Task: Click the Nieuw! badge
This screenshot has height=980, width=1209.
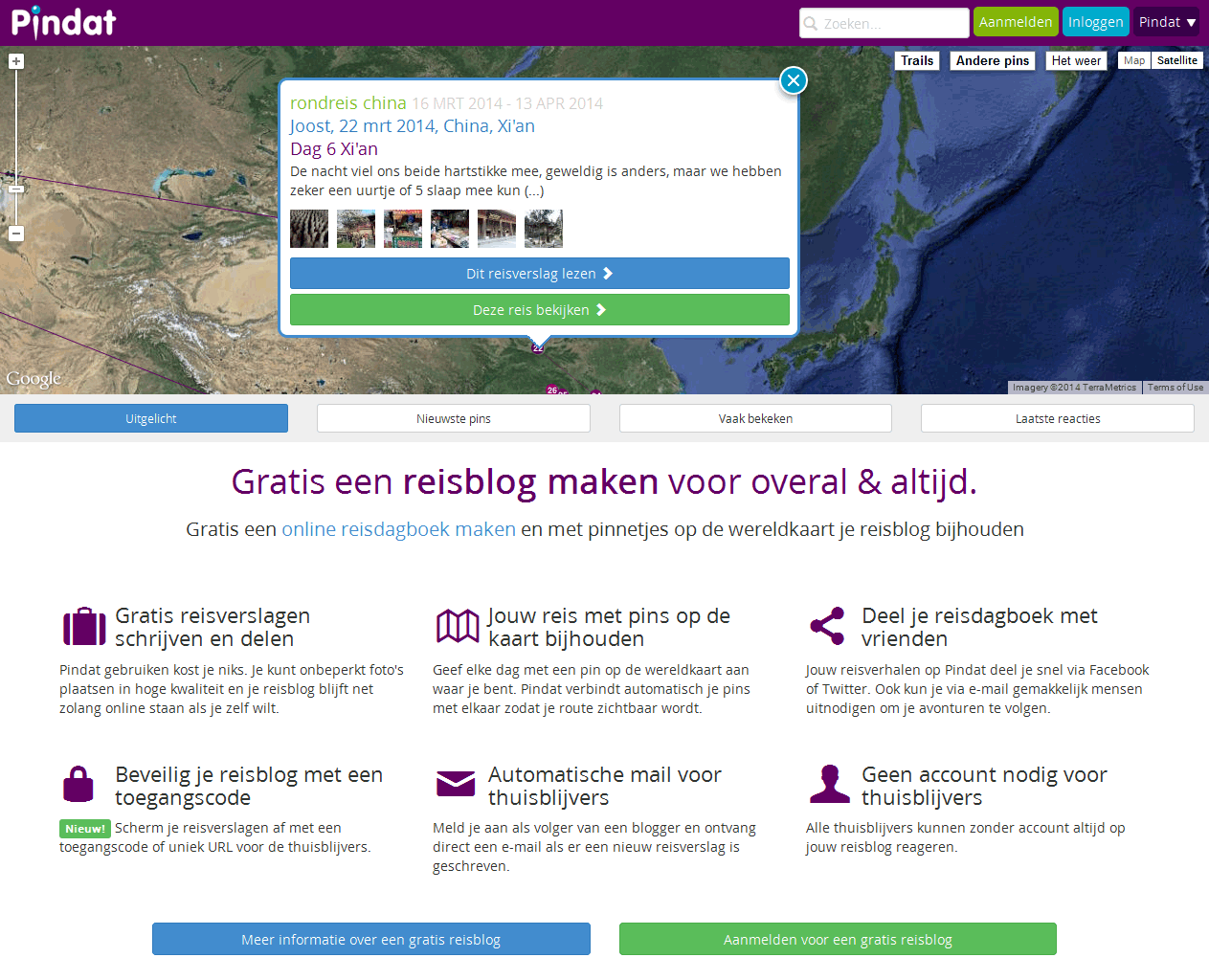Action: tap(85, 829)
